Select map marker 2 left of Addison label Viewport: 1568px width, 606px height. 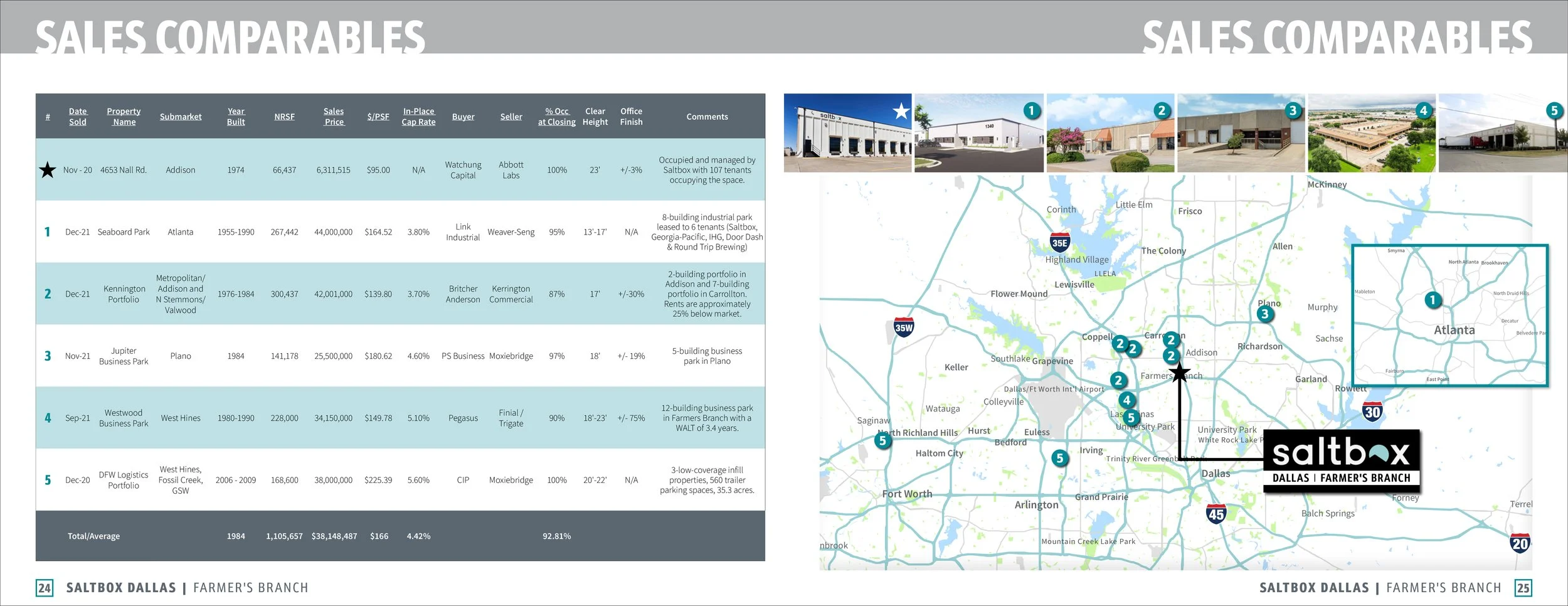pos(1171,356)
